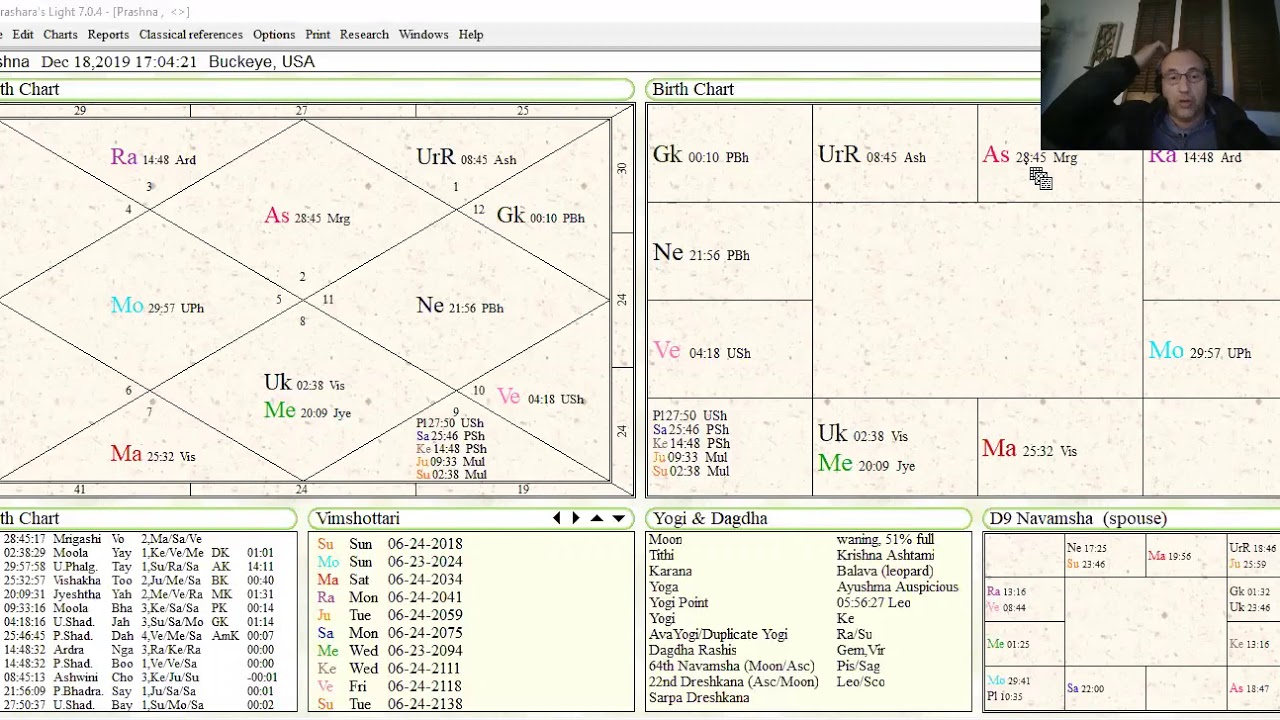Click the Dagdha Rashis value Gem,Vir
The image size is (1280, 720).
(x=860, y=650)
